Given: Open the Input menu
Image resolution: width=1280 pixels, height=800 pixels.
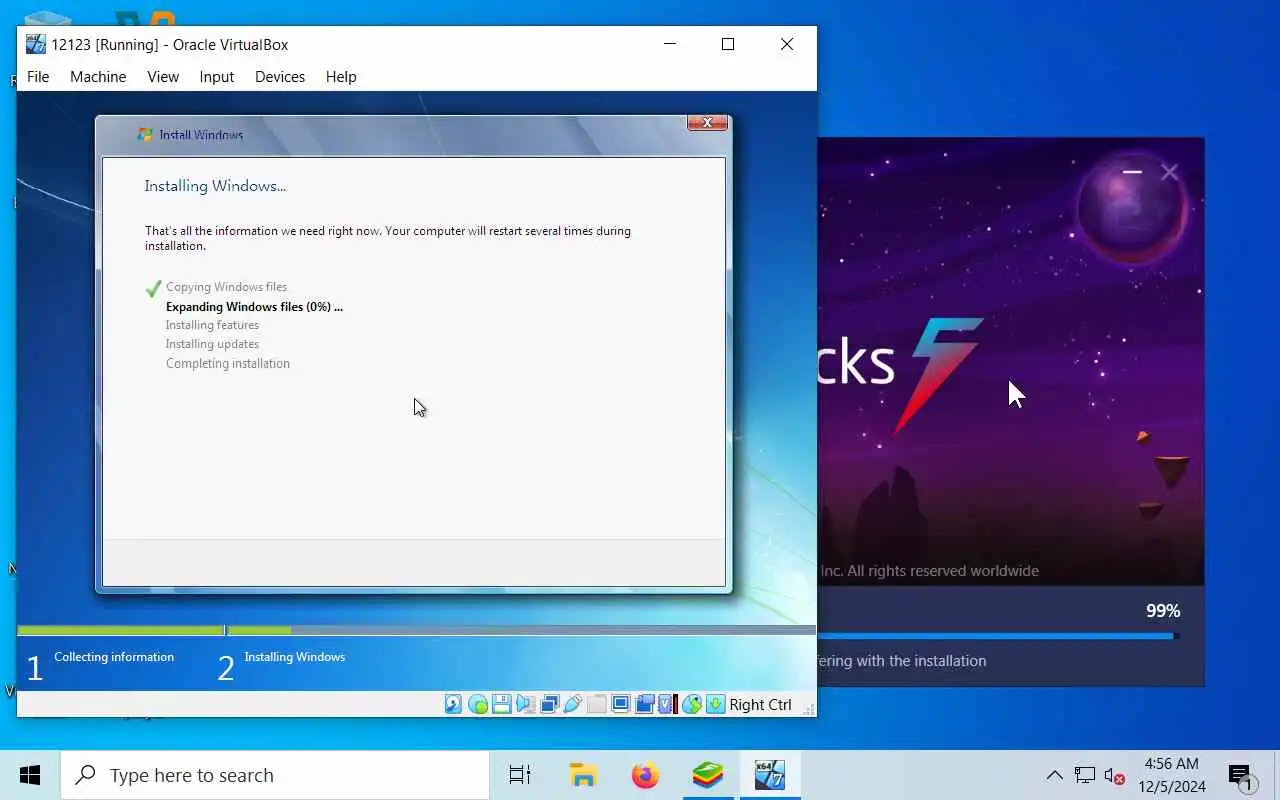Looking at the screenshot, I should pos(216,77).
